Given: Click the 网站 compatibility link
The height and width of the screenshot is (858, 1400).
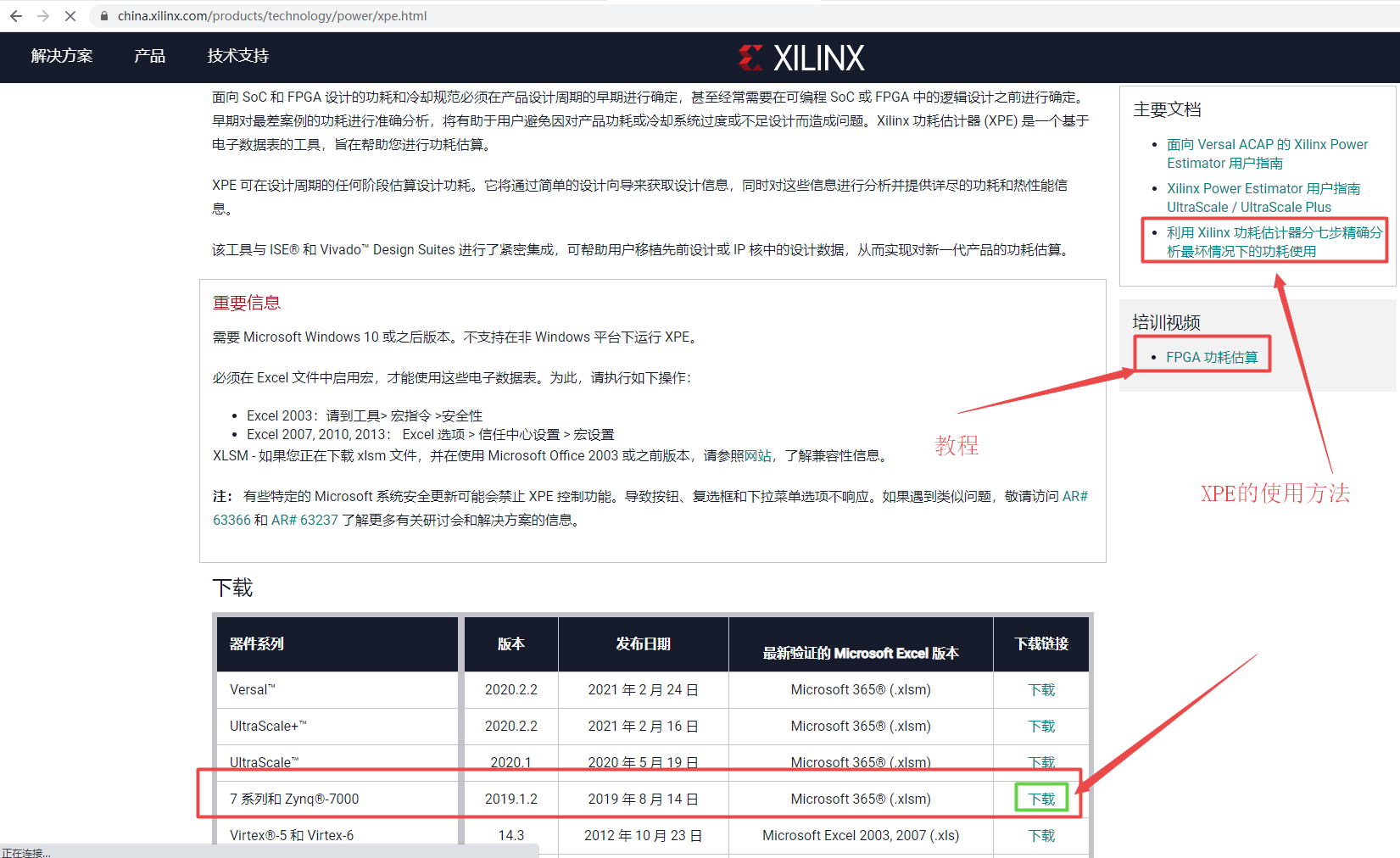Looking at the screenshot, I should point(759,455).
